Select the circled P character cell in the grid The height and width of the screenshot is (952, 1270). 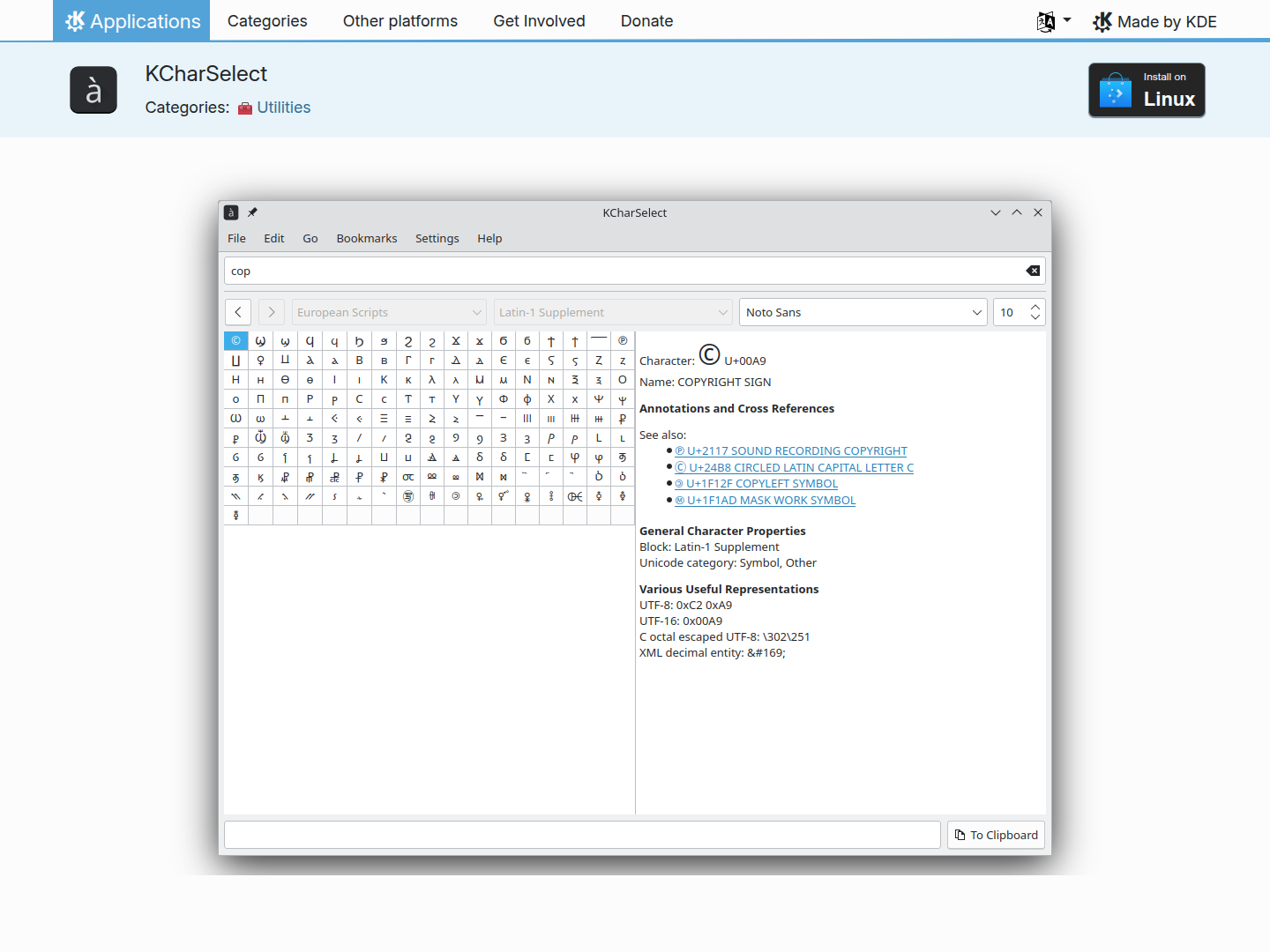pyautogui.click(x=623, y=341)
